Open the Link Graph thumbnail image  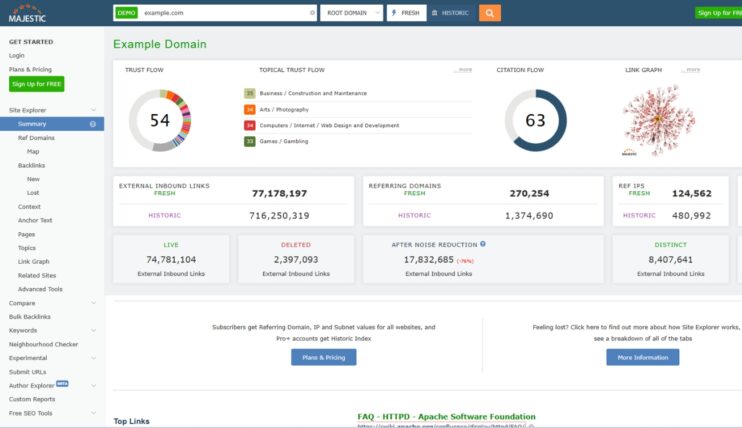[x=650, y=118]
